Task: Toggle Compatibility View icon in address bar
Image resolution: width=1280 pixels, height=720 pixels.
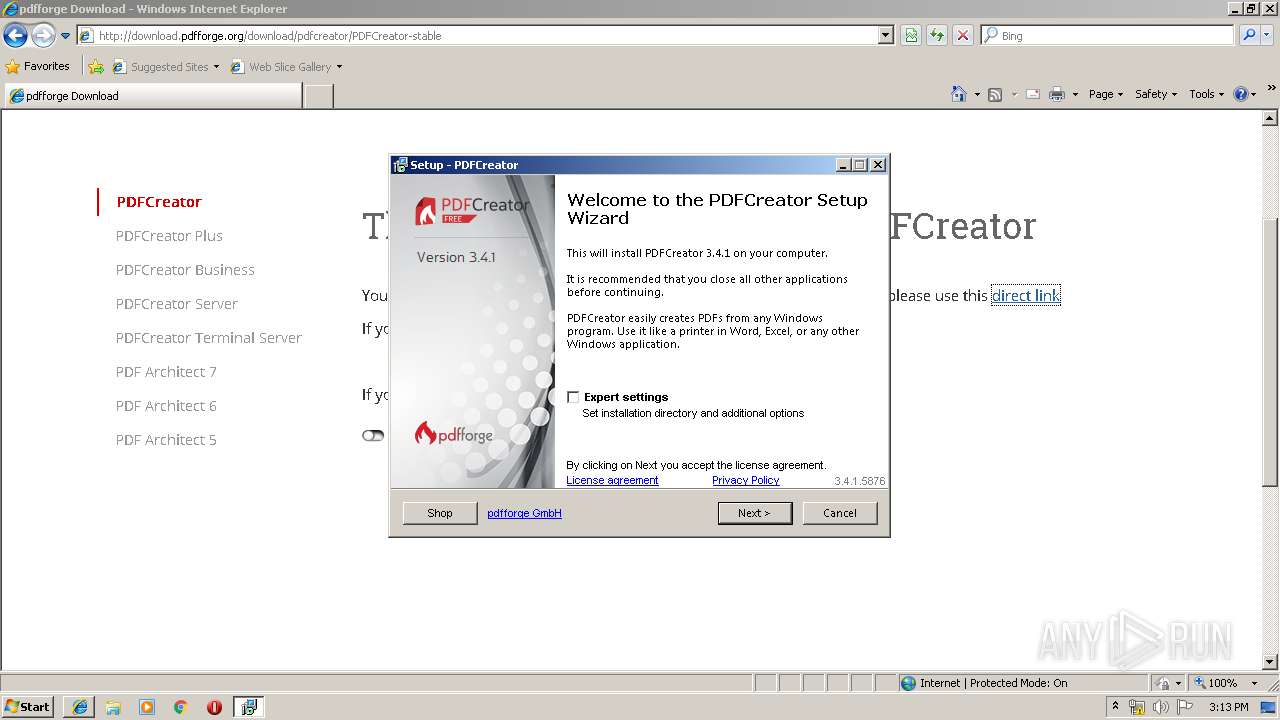Action: pyautogui.click(x=911, y=36)
